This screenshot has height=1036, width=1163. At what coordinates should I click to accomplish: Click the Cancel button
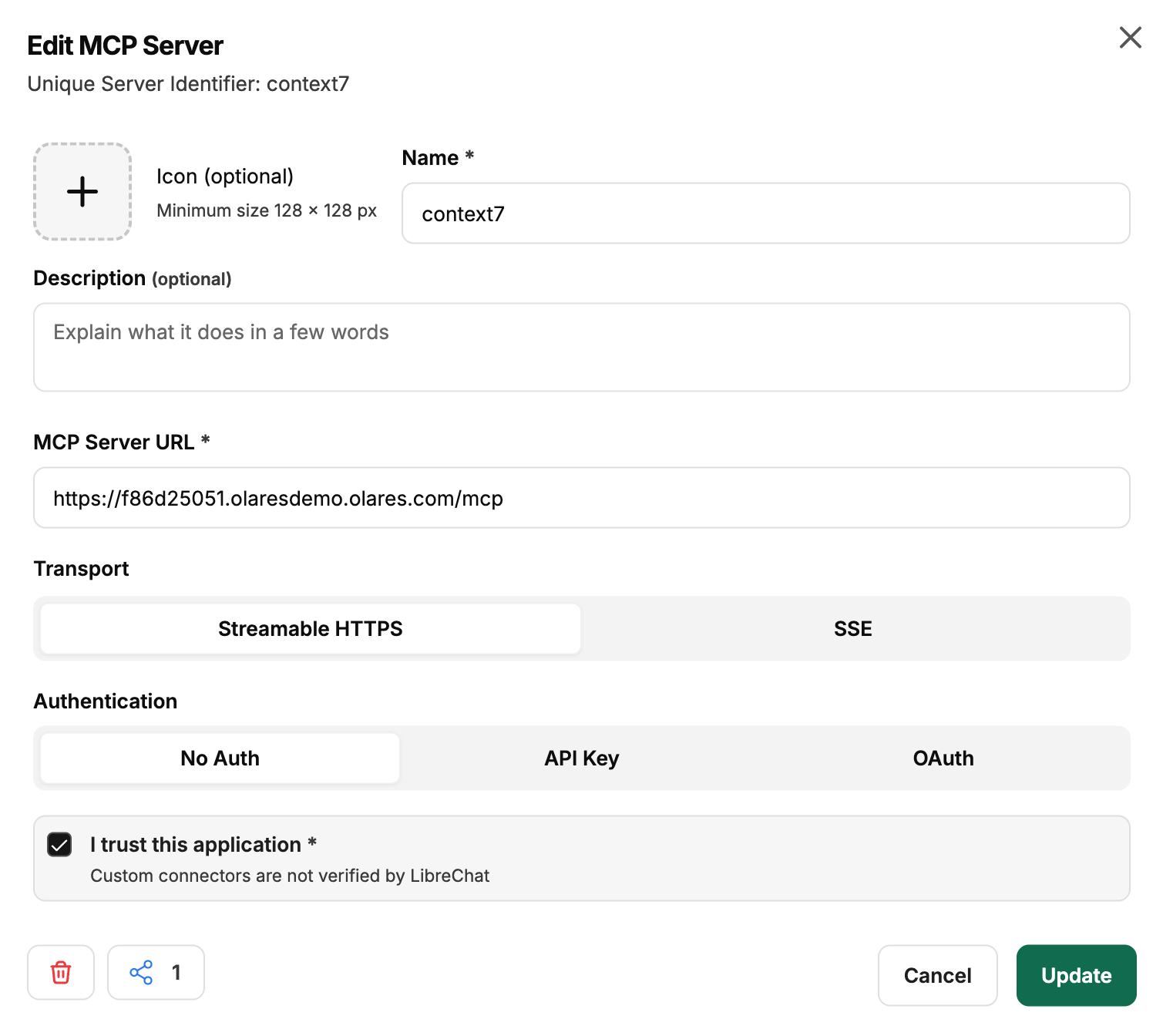937,975
